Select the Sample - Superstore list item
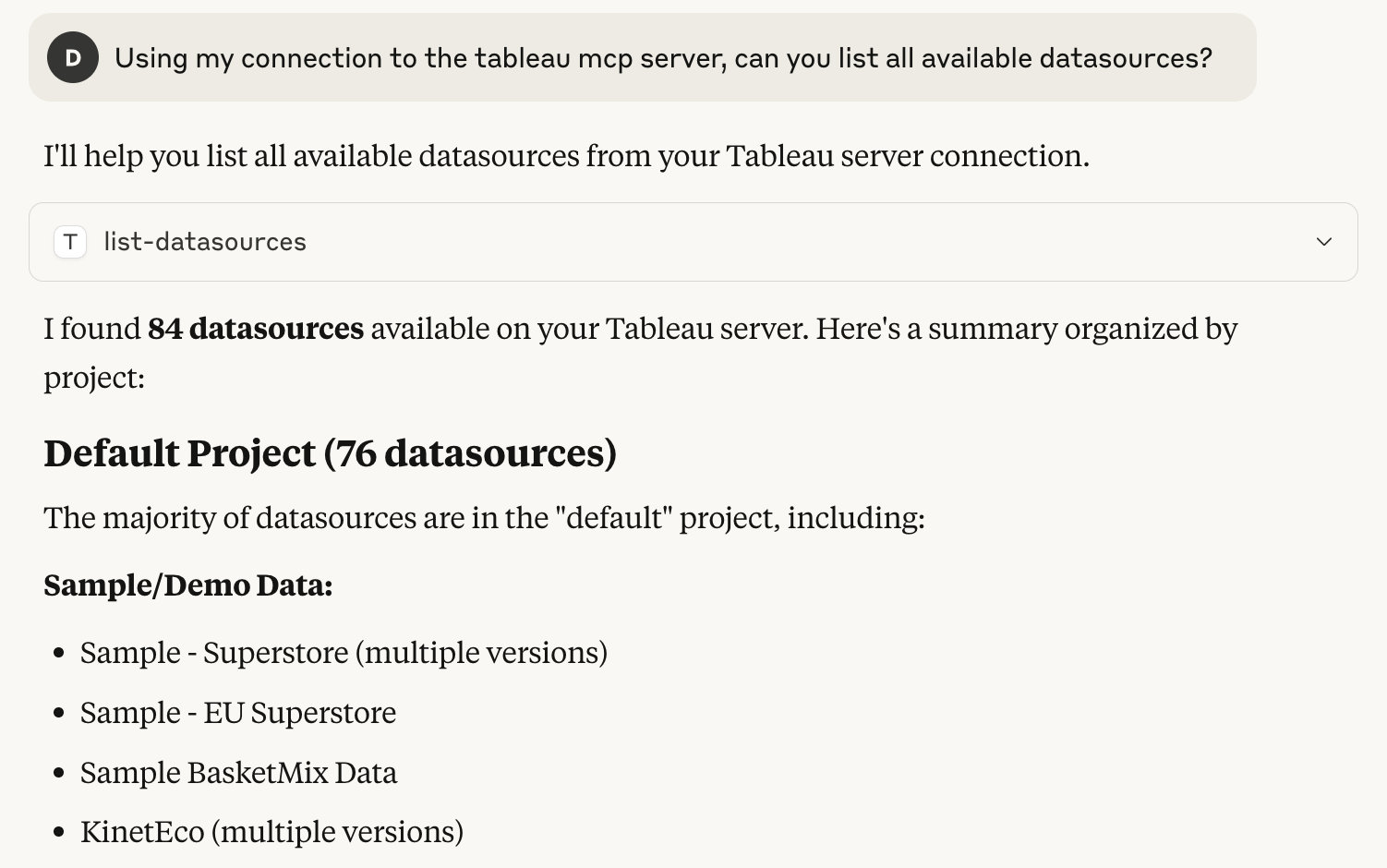 [344, 652]
